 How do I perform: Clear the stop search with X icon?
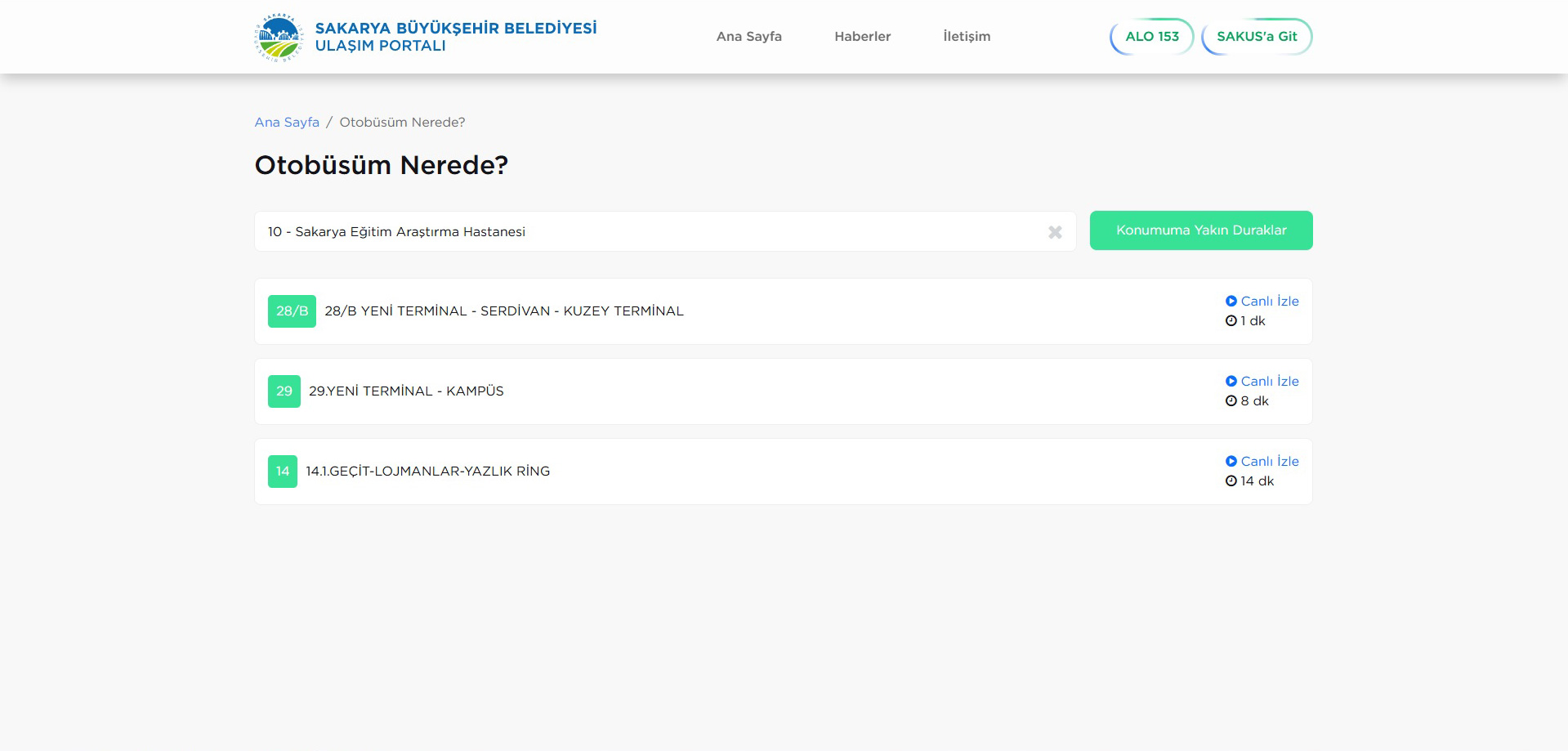[1055, 232]
